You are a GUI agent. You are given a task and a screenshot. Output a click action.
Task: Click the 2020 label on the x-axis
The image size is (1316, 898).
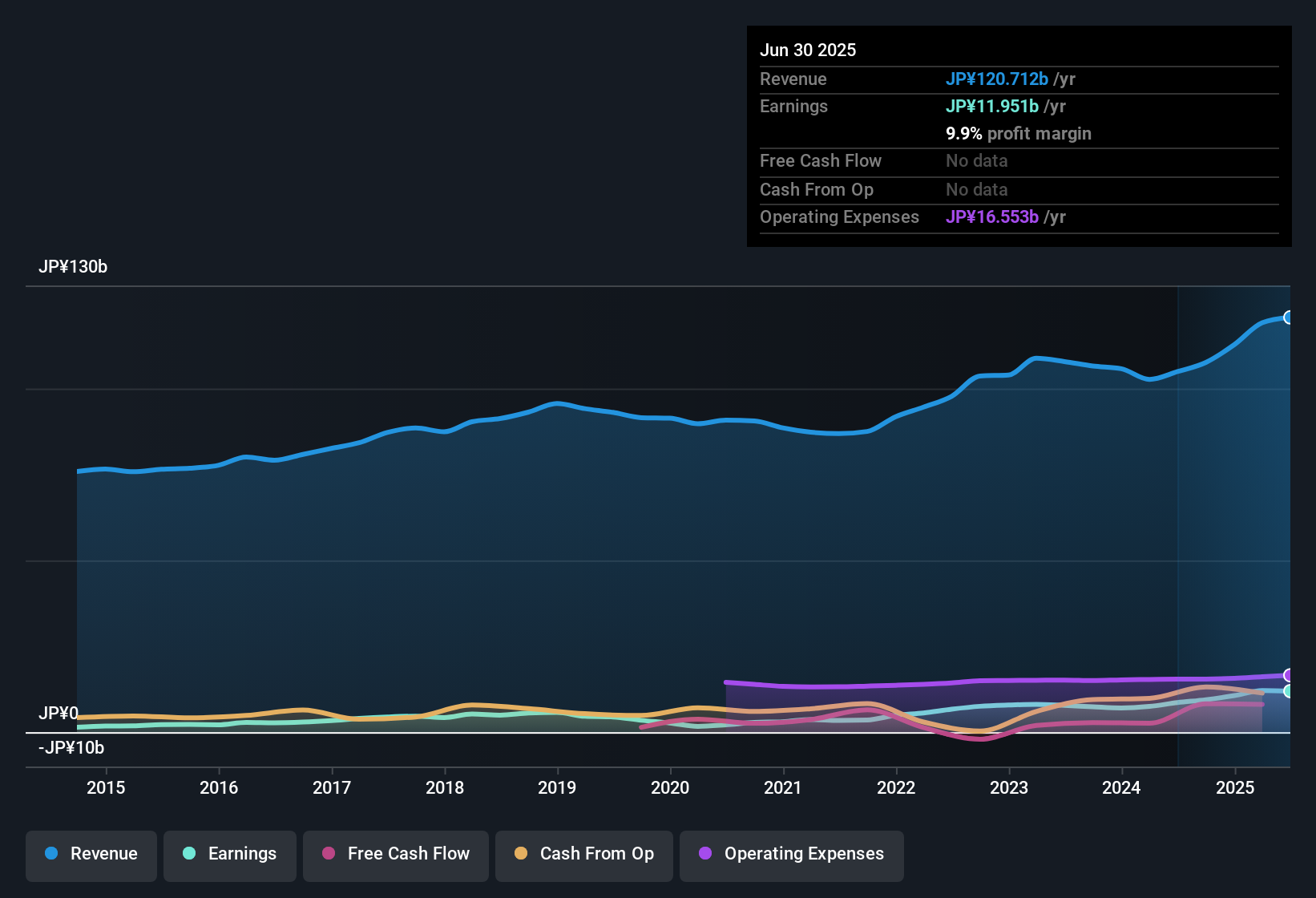tap(670, 787)
